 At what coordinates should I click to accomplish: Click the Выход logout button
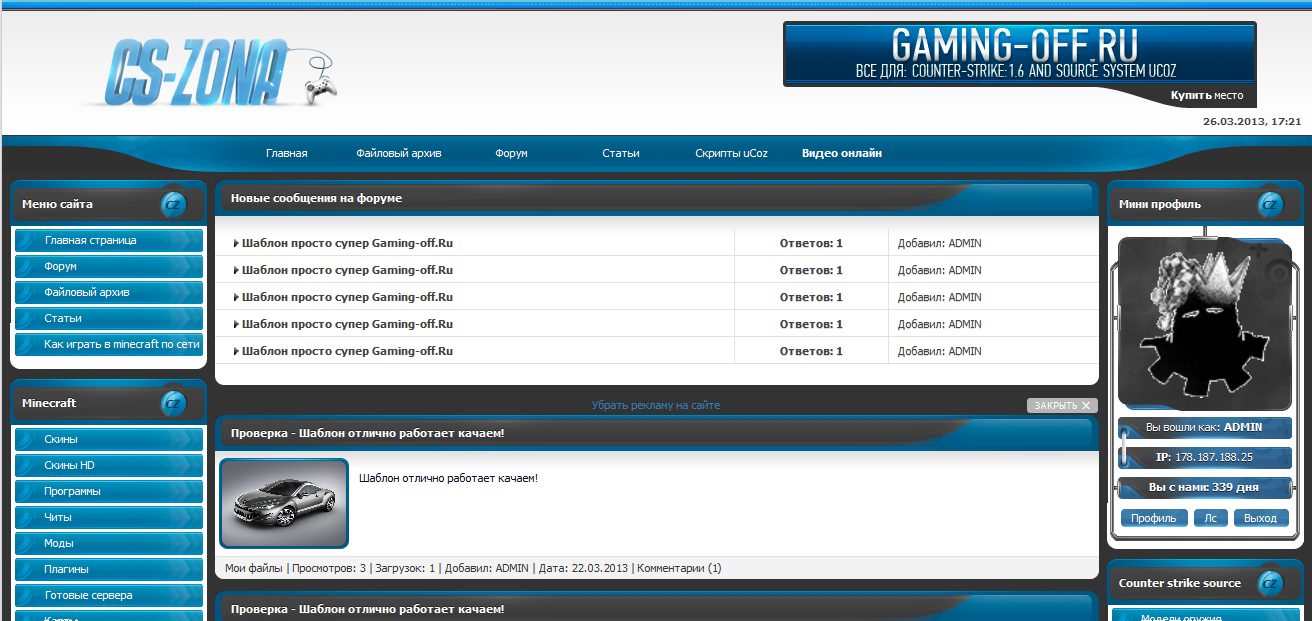point(1261,518)
